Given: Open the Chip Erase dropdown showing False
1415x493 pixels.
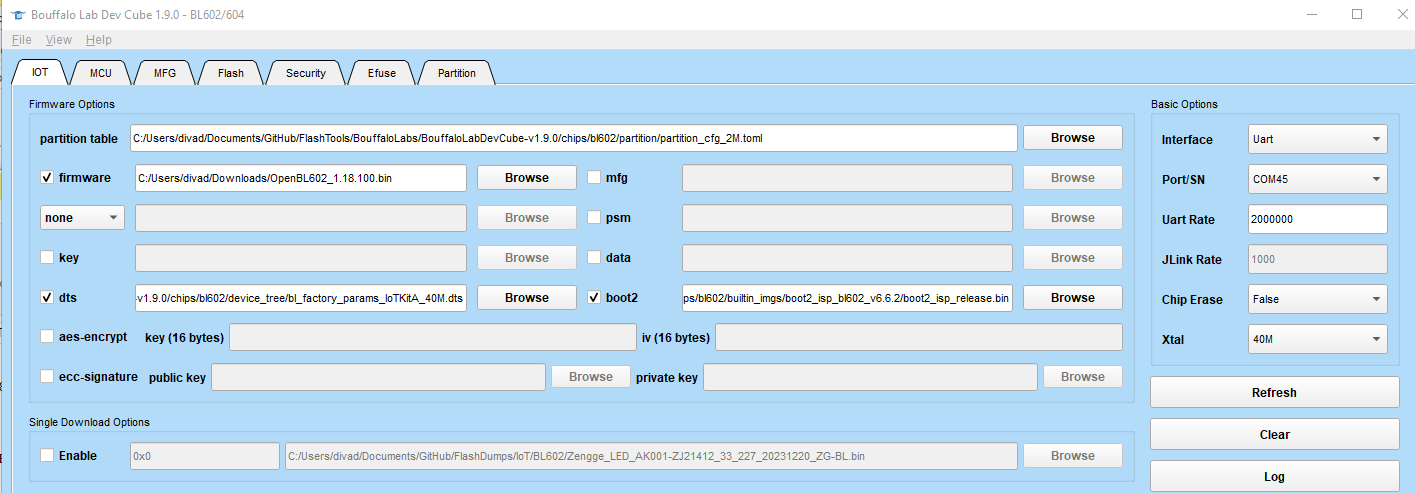Looking at the screenshot, I should (x=1317, y=299).
